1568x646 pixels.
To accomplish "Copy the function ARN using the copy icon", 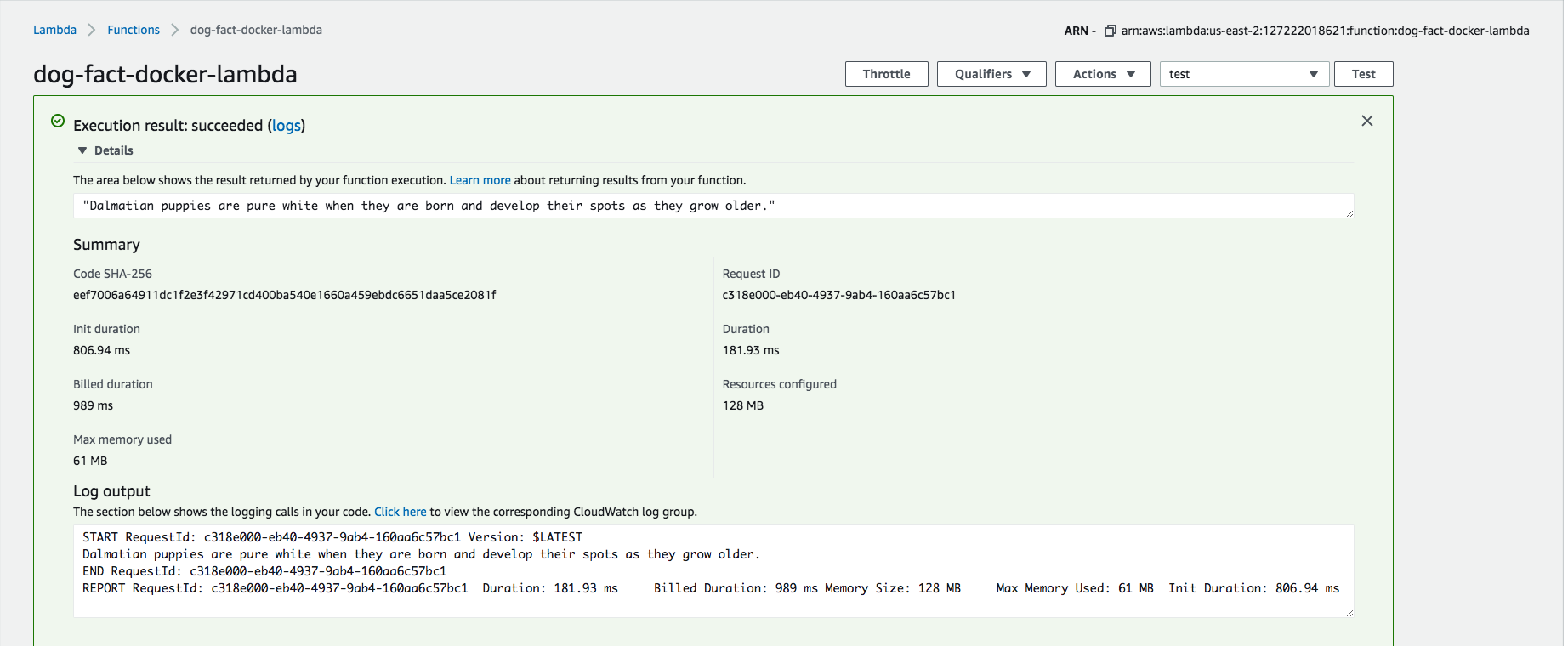I will click(1110, 31).
